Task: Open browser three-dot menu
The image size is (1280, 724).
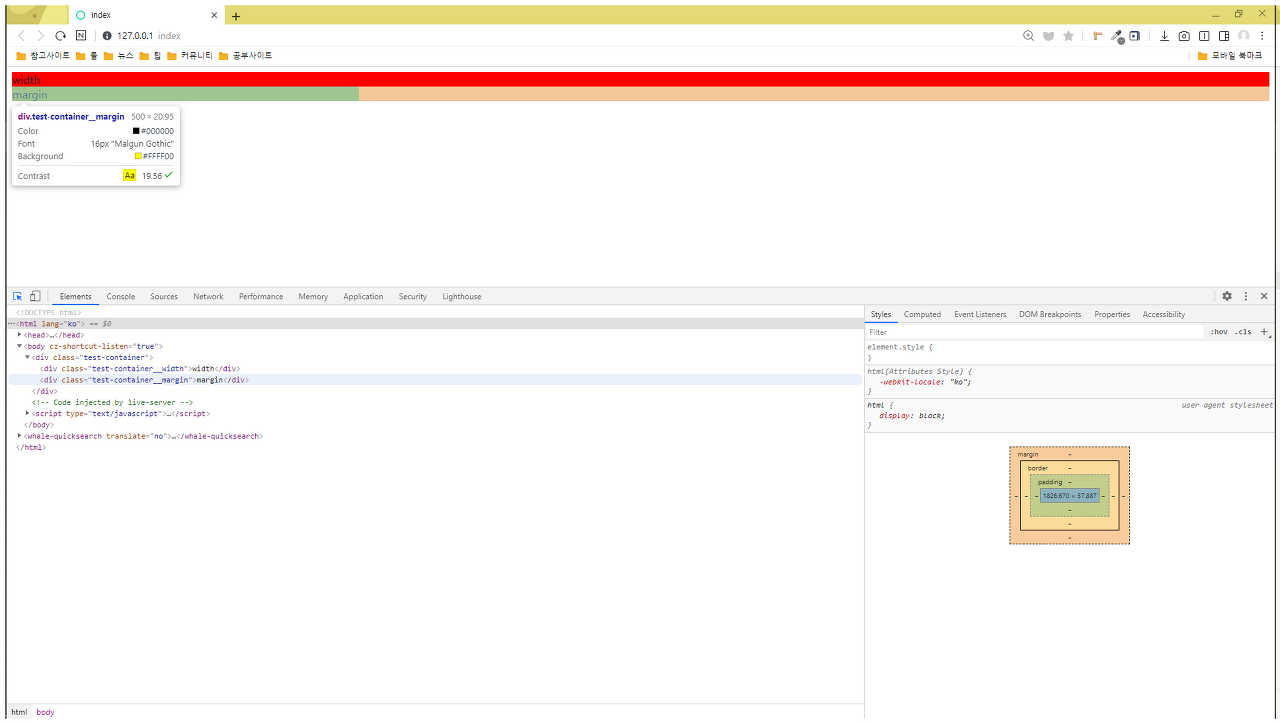Action: click(1262, 36)
